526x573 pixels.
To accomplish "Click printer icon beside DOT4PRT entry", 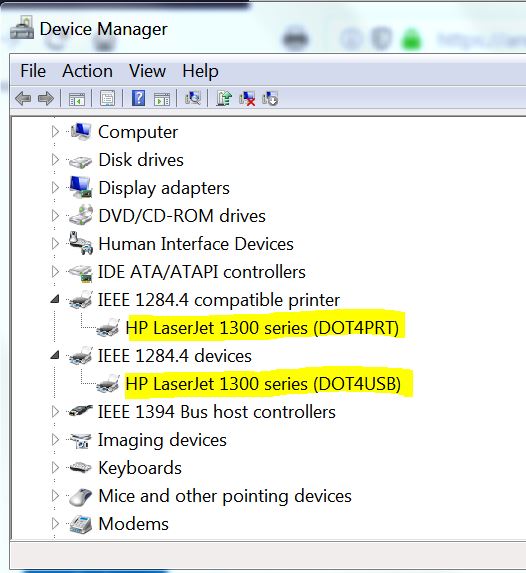I will tap(108, 327).
